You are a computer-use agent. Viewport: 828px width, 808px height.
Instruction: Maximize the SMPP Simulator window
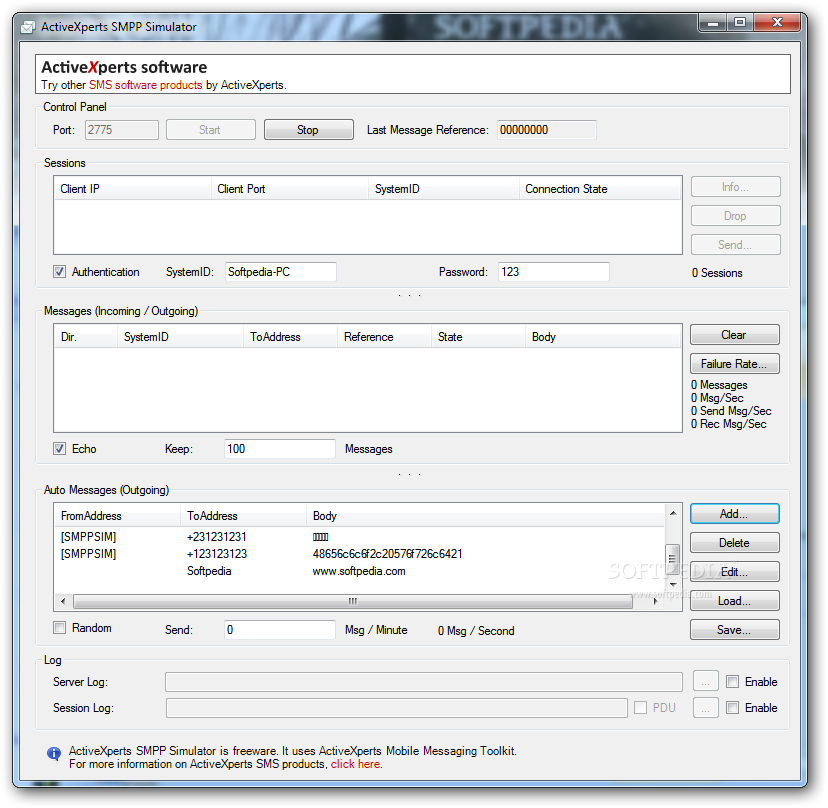point(740,23)
